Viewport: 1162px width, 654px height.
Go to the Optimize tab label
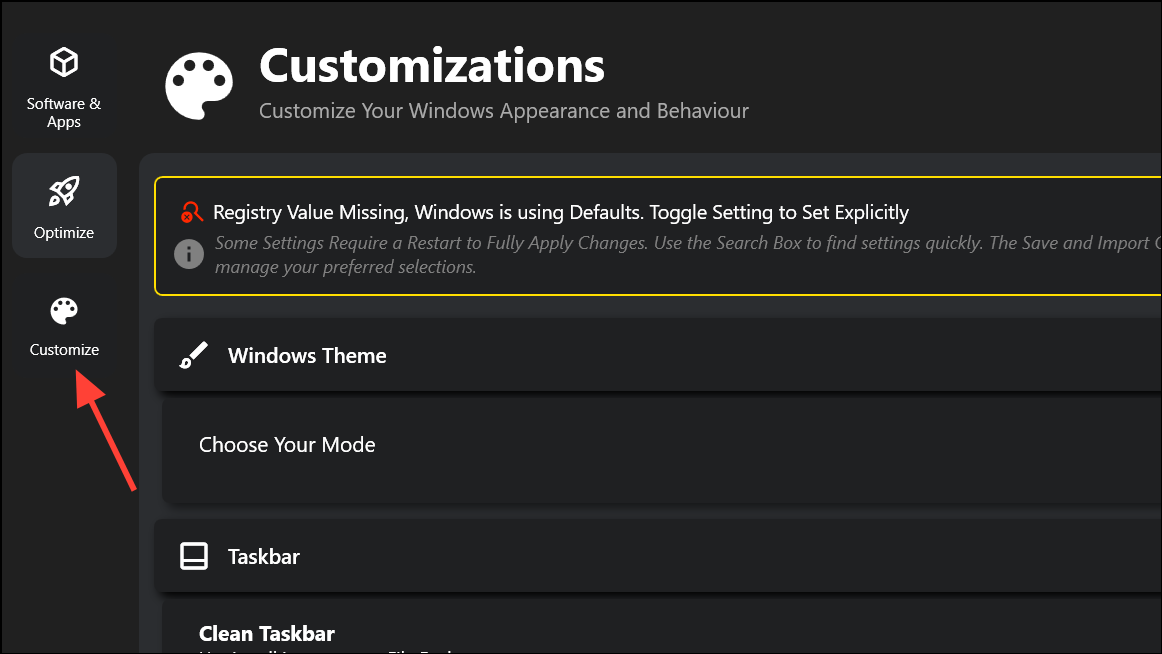64,233
